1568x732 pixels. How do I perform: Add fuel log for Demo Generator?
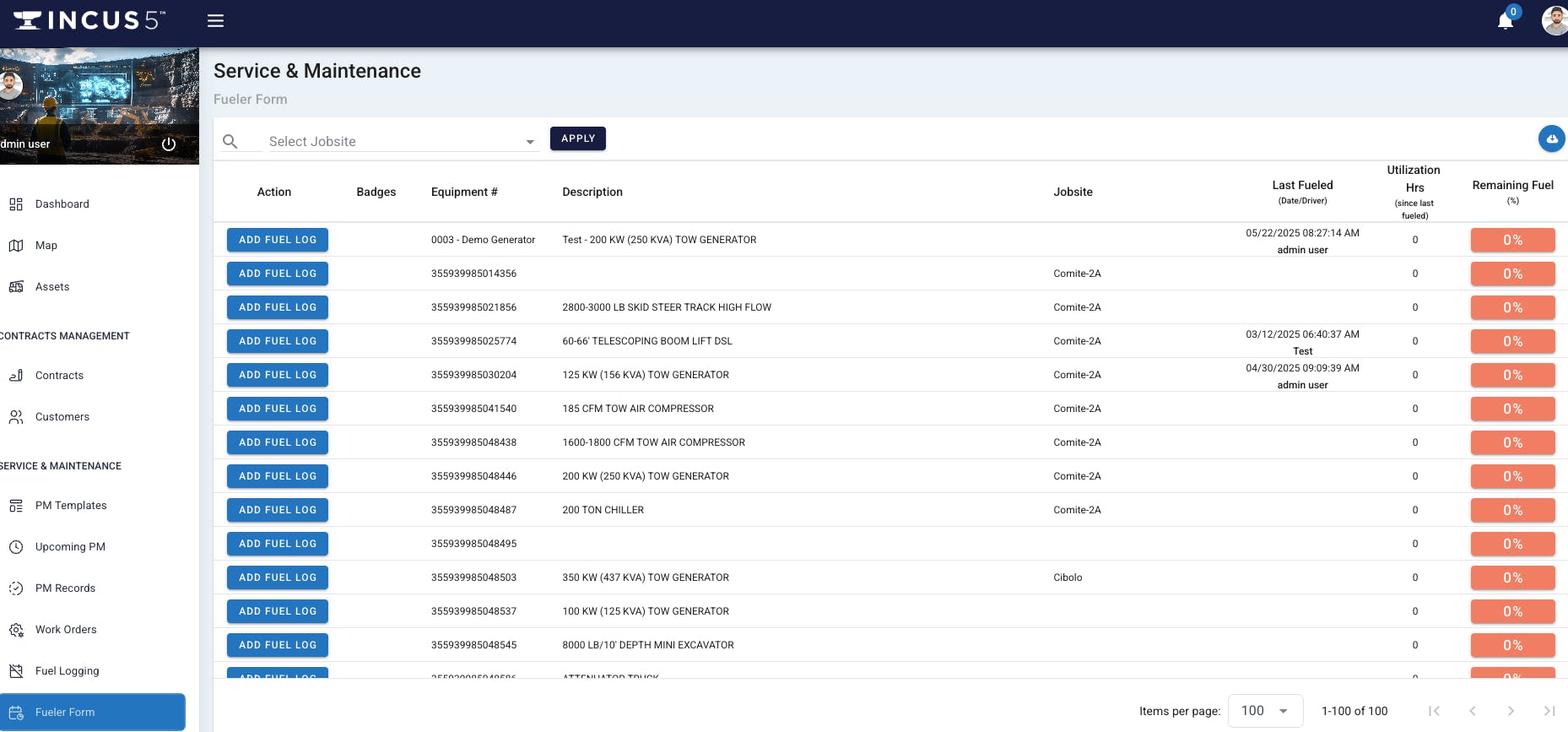click(278, 240)
